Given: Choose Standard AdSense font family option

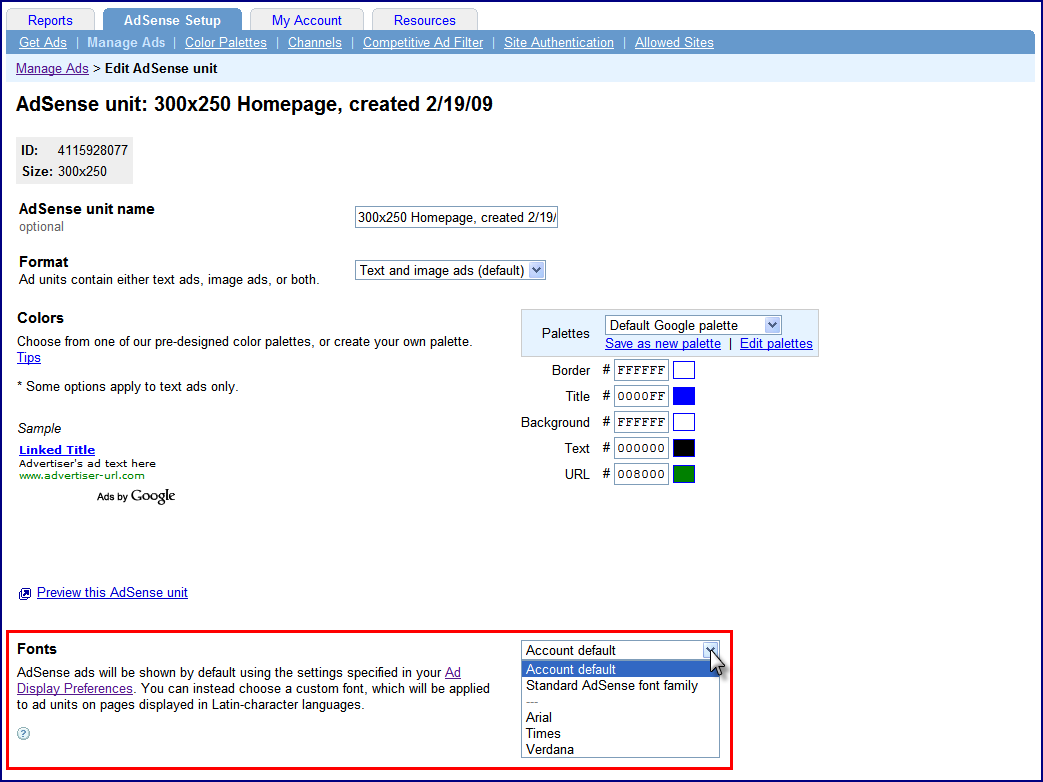Looking at the screenshot, I should 620,686.
